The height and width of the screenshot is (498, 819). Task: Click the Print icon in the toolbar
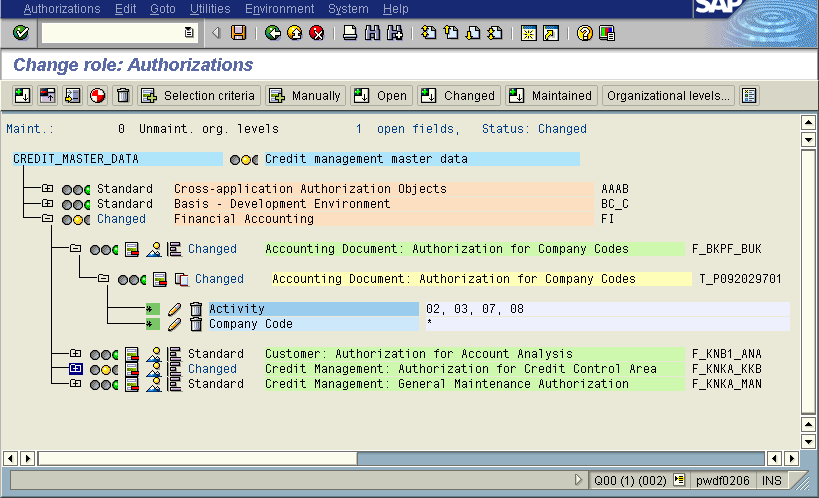click(x=350, y=33)
